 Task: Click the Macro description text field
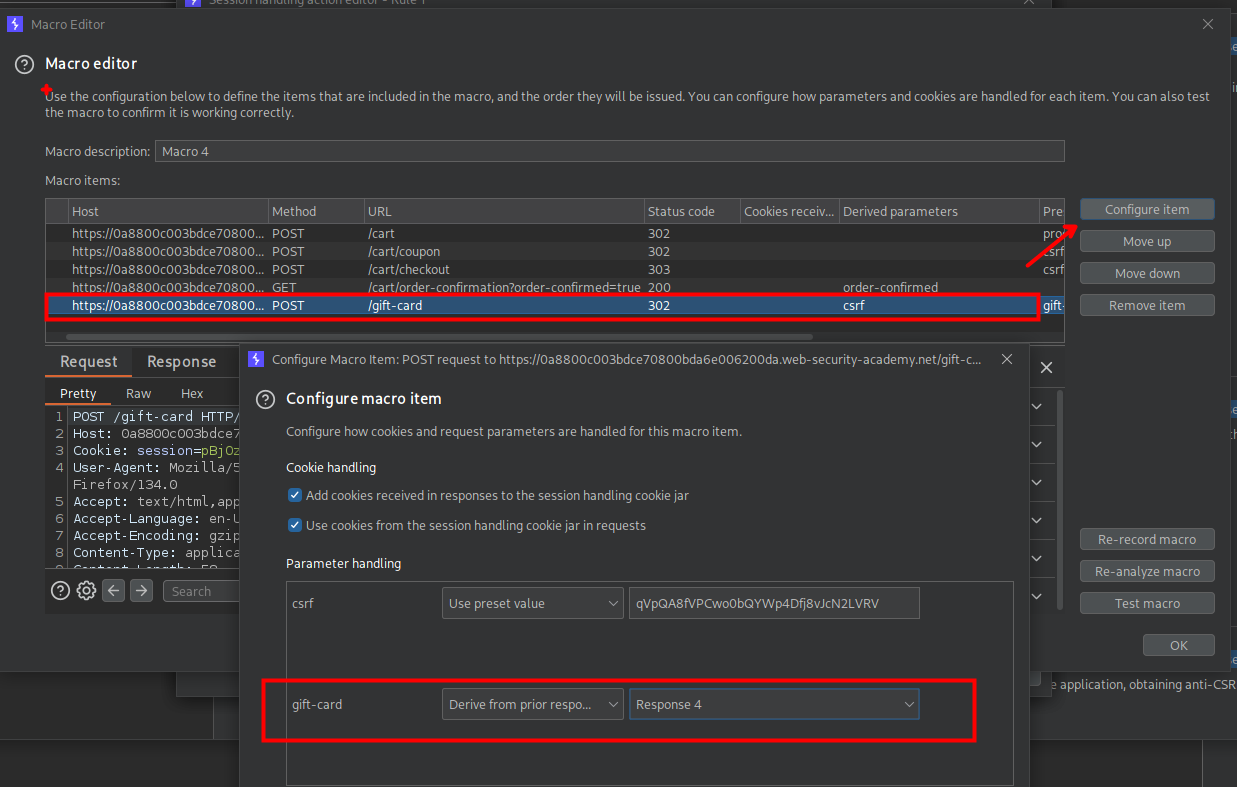point(609,151)
